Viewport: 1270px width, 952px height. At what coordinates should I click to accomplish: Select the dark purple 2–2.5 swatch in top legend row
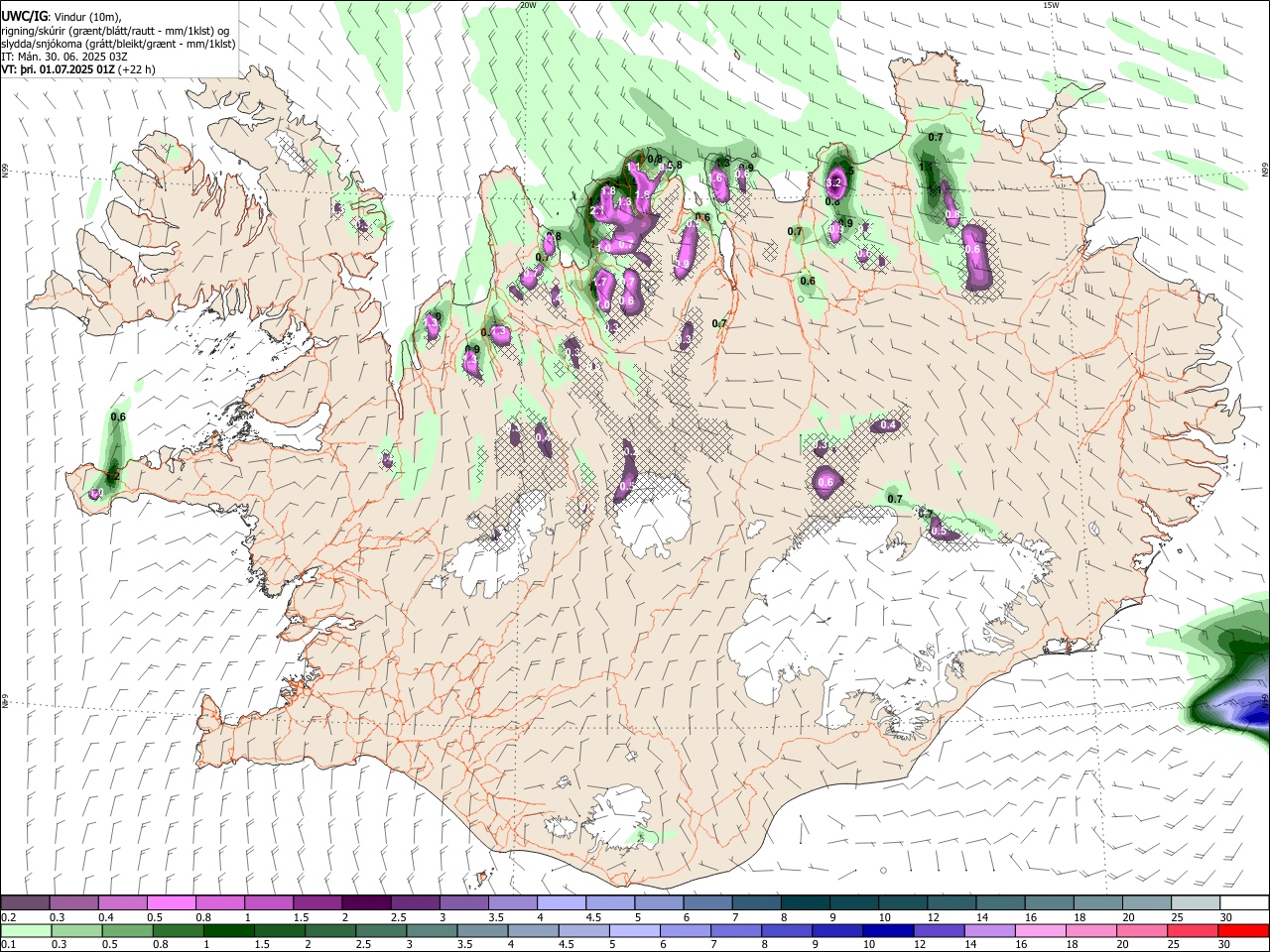[x=366, y=903]
